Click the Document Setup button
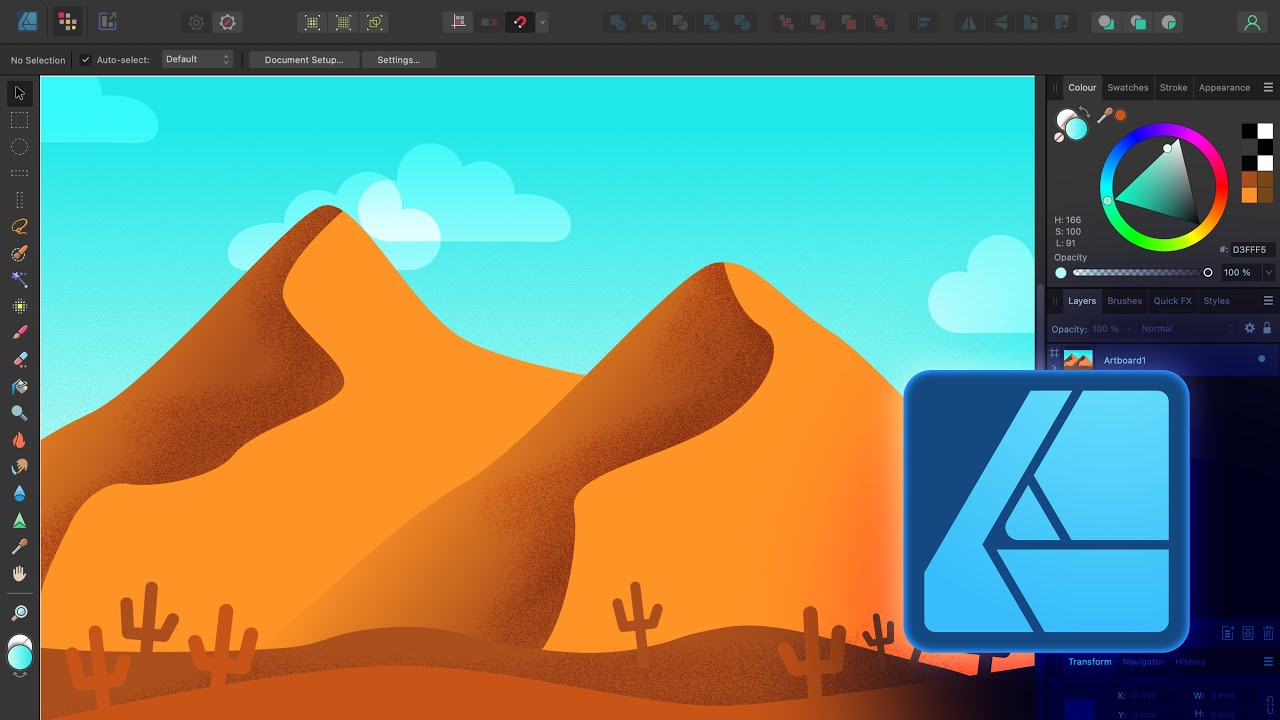The height and width of the screenshot is (720, 1280). click(x=304, y=60)
